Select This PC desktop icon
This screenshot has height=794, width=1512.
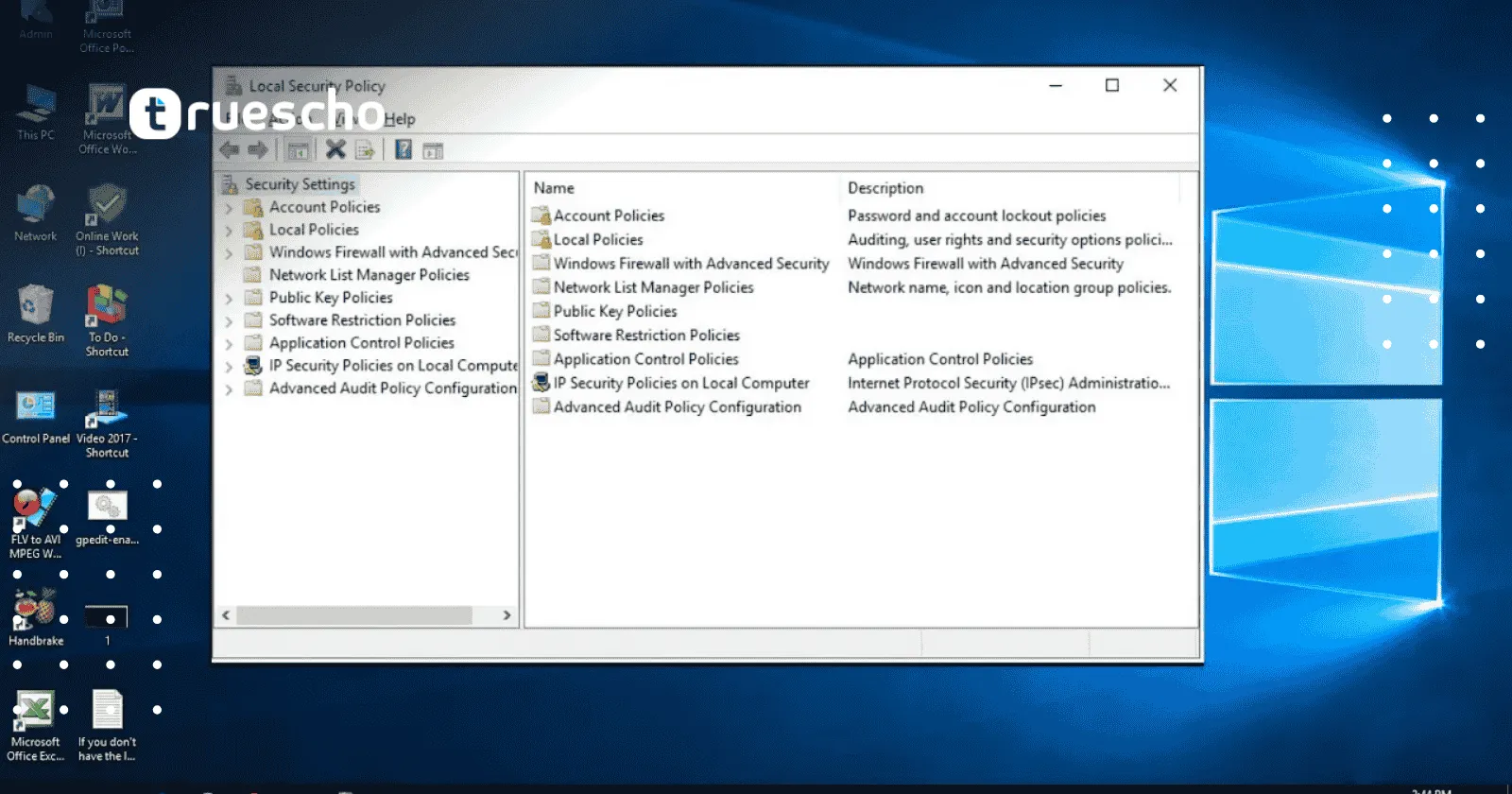[x=36, y=112]
